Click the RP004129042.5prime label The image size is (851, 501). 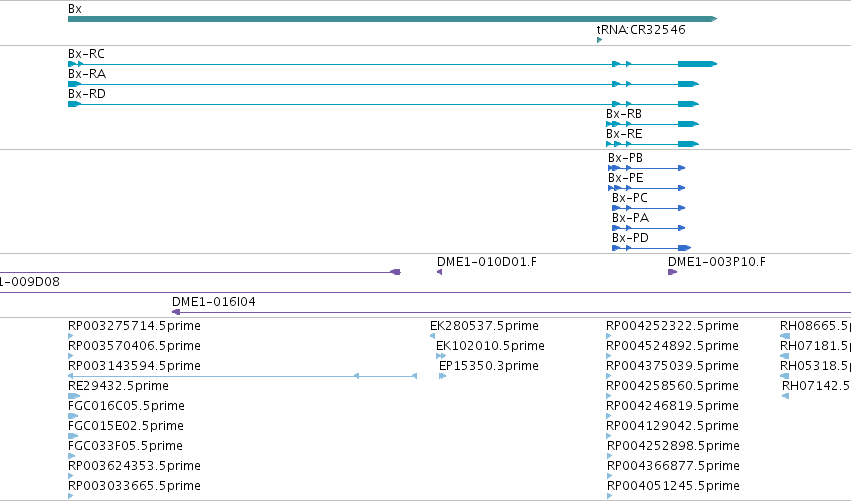[x=672, y=426]
